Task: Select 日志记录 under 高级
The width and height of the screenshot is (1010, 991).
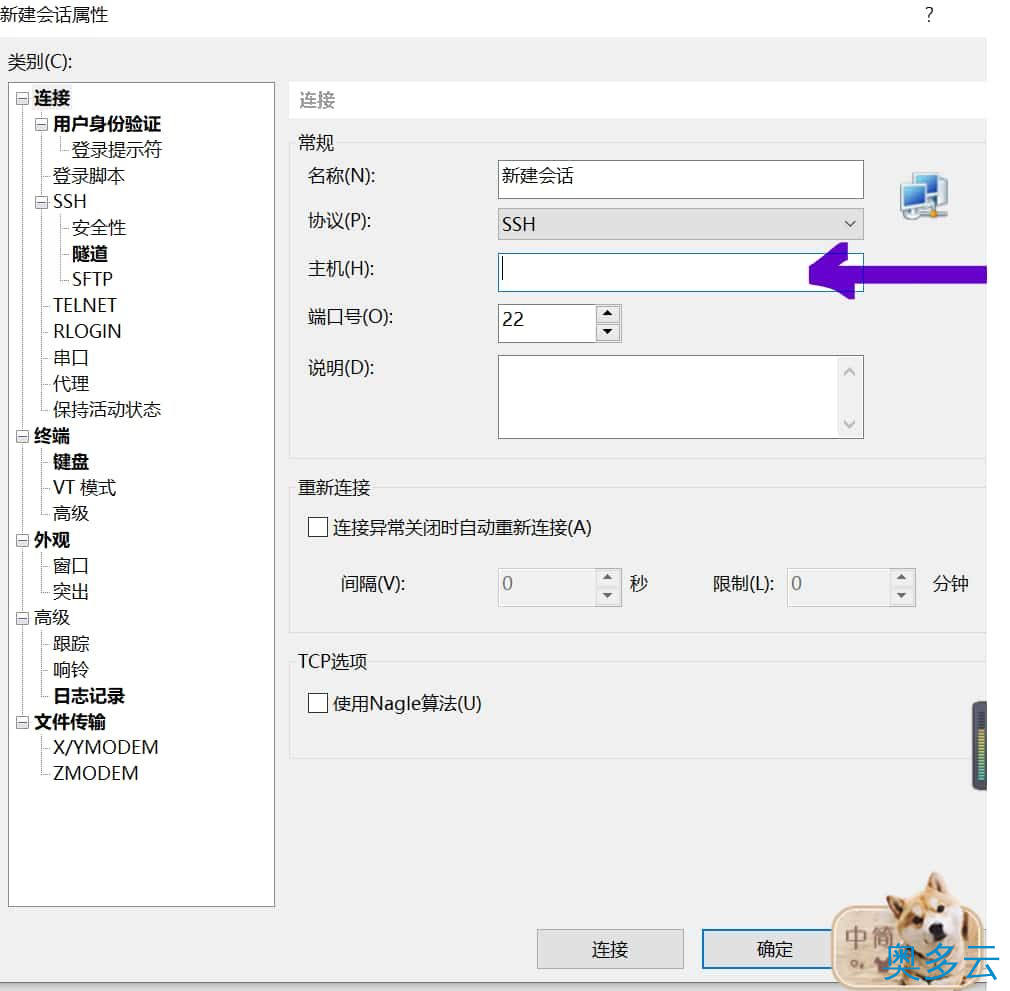Action: (89, 695)
